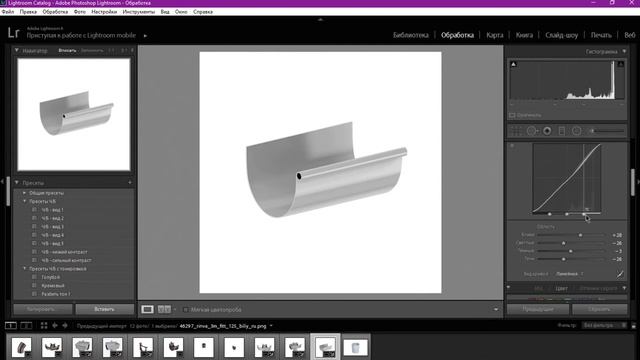This screenshot has width=640, height=360.
Task: Collapse the B&W toned presets folder
Action: 24,269
